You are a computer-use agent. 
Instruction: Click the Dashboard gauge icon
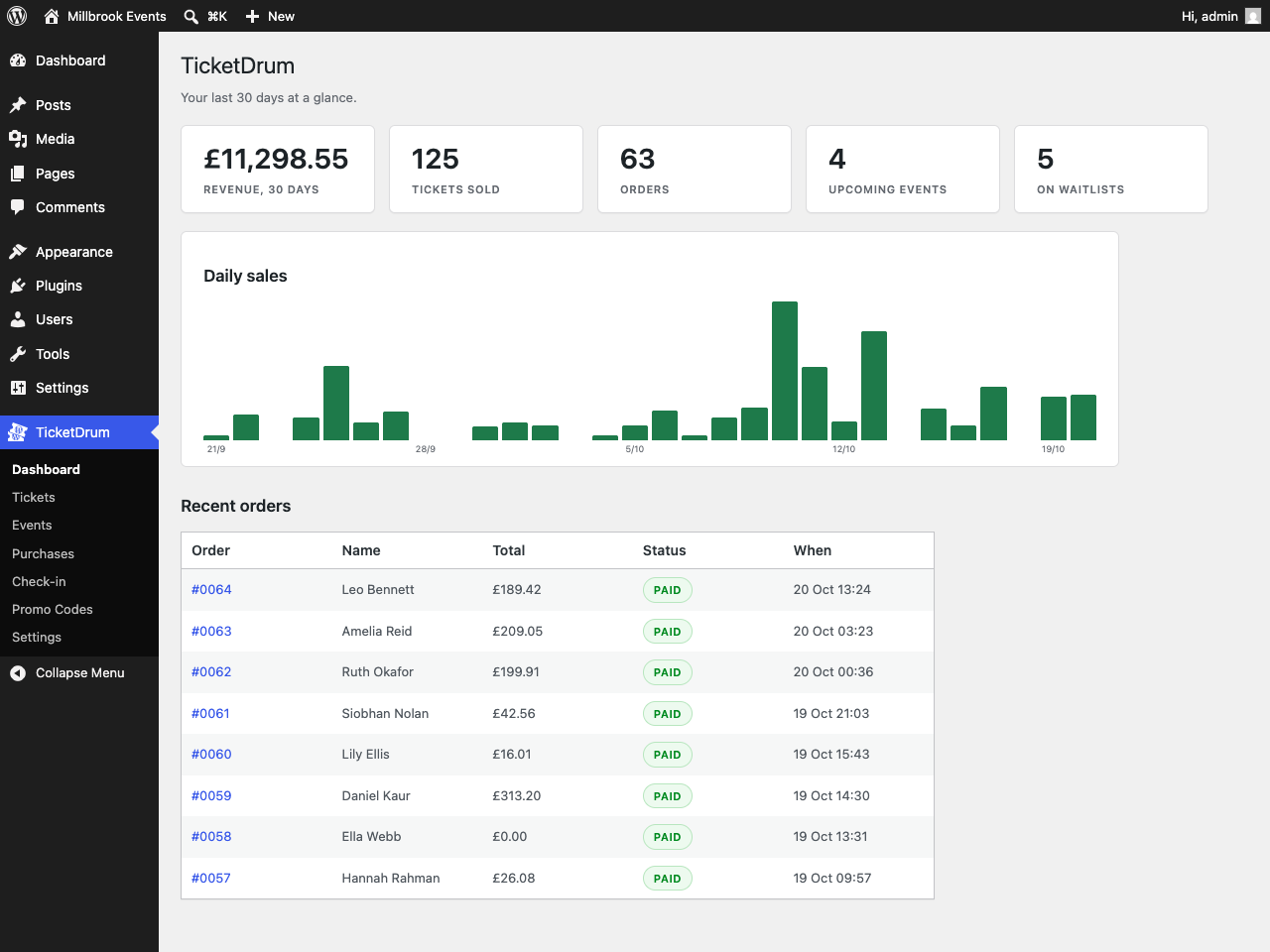18,60
